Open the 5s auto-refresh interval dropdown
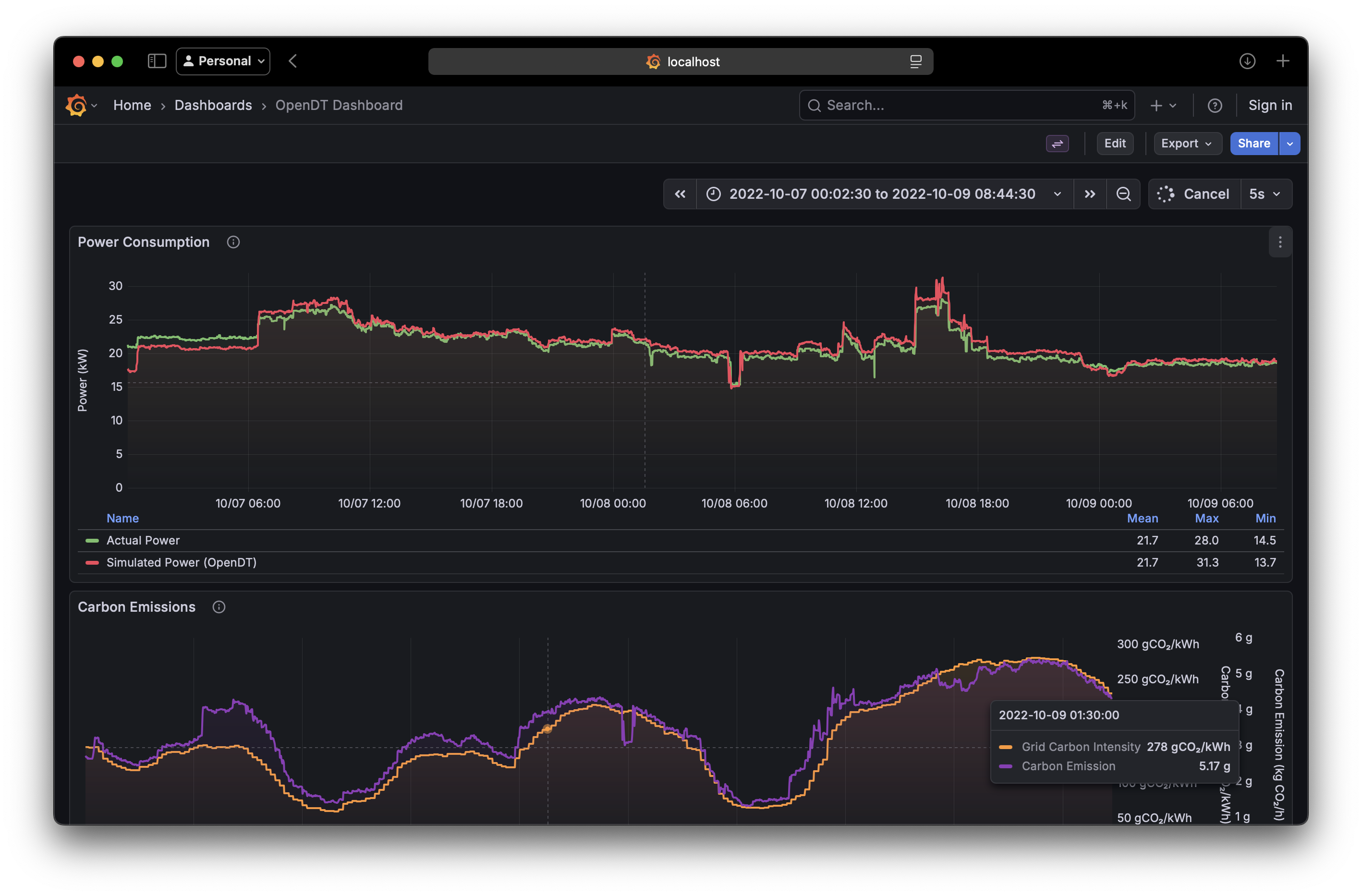The image size is (1362, 896). (1266, 194)
